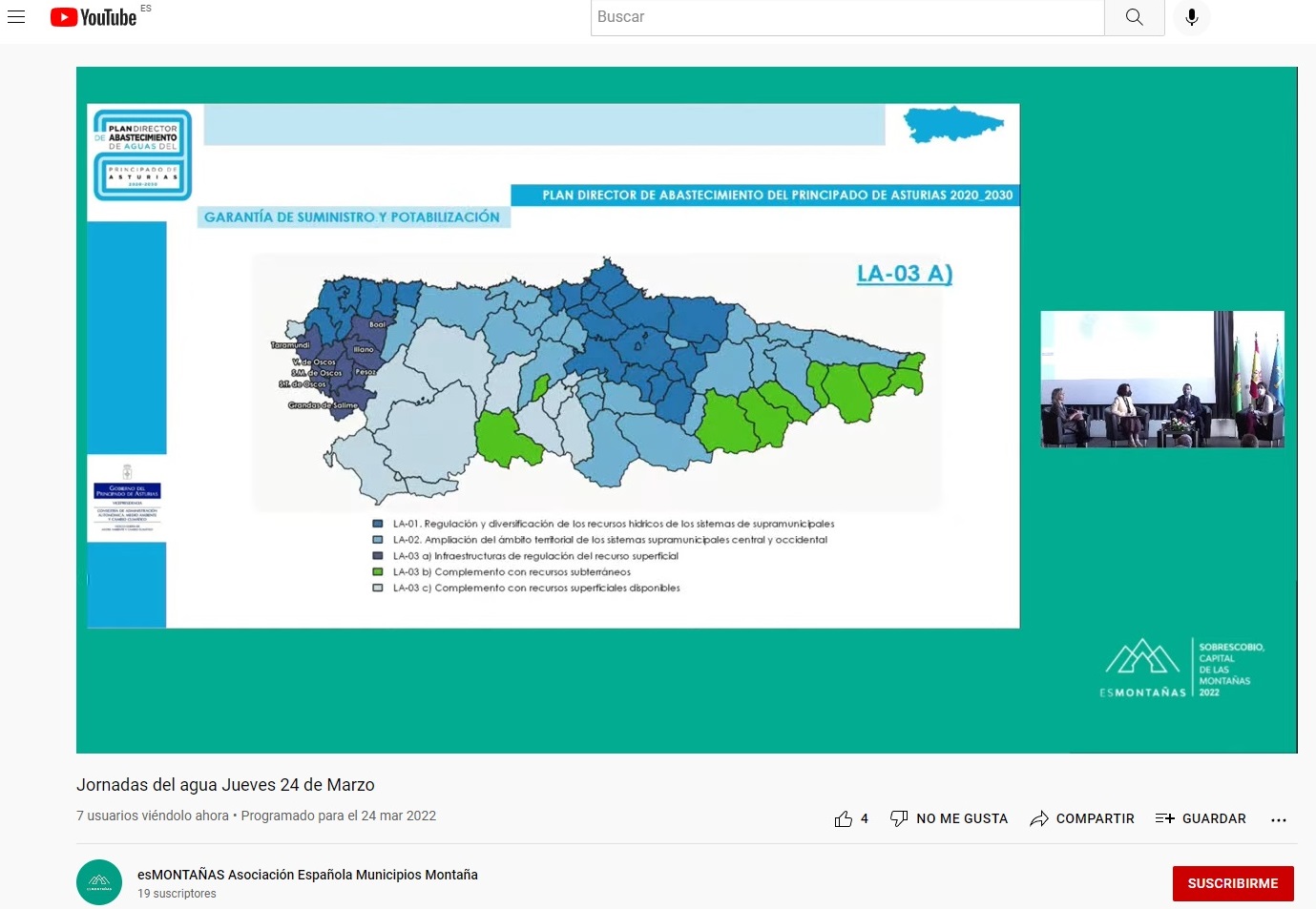Click the speakers' camera inset in video
Viewport: 1316px width, 909px height.
pos(1161,379)
